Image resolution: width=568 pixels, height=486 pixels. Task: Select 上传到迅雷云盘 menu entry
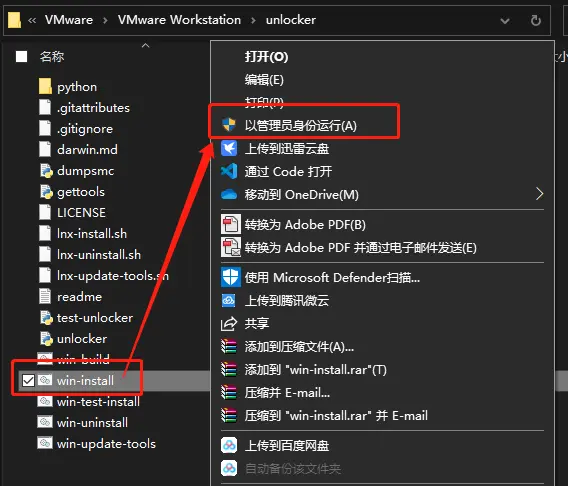tap(287, 148)
